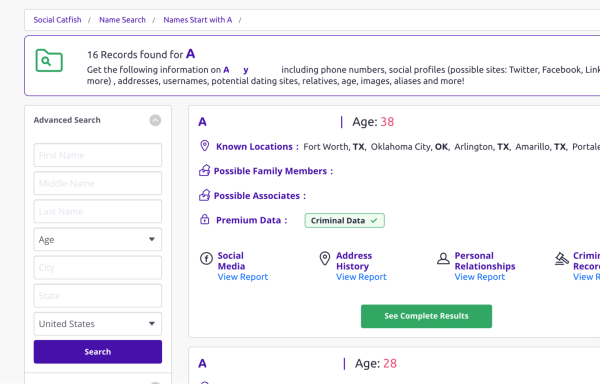The width and height of the screenshot is (600, 384).
Task: Open the United States country dropdown
Action: 98,324
